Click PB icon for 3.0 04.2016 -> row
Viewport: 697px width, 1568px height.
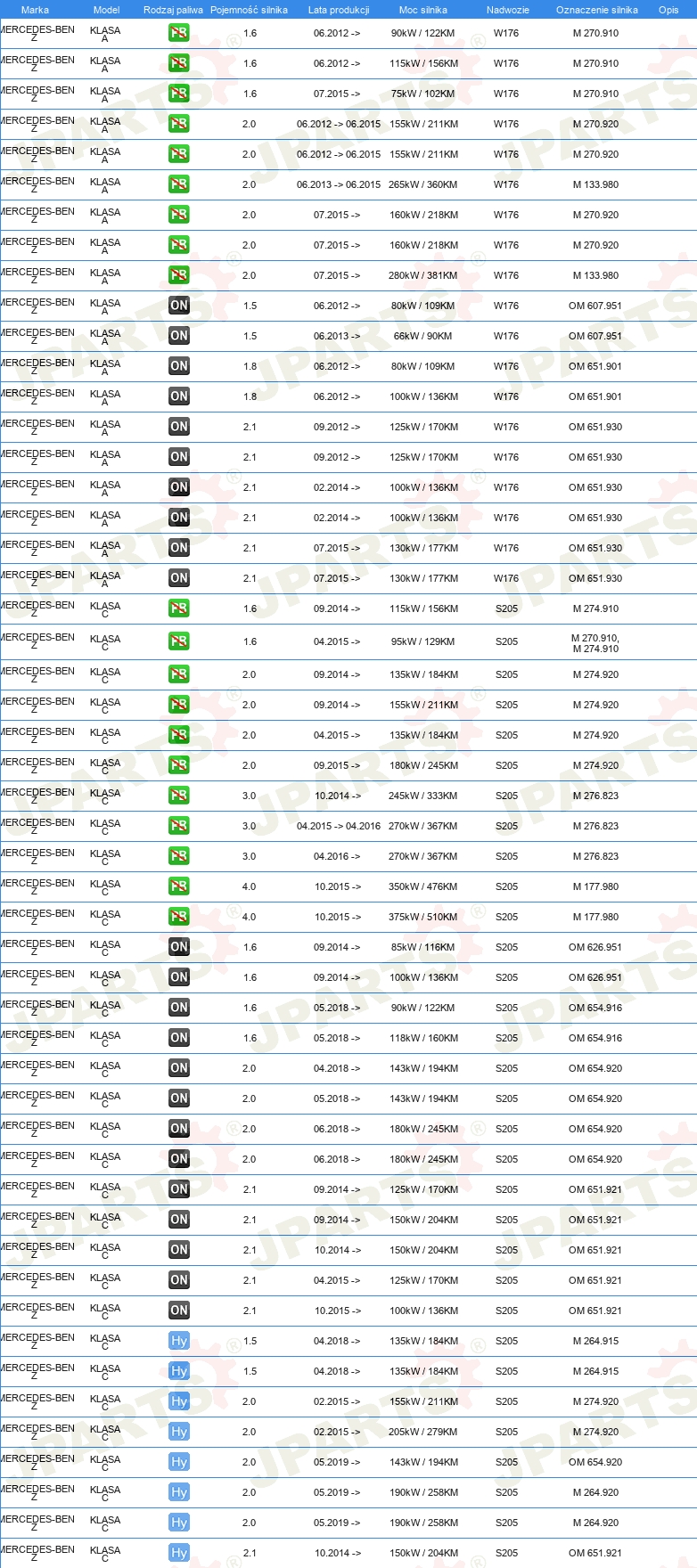point(179,856)
